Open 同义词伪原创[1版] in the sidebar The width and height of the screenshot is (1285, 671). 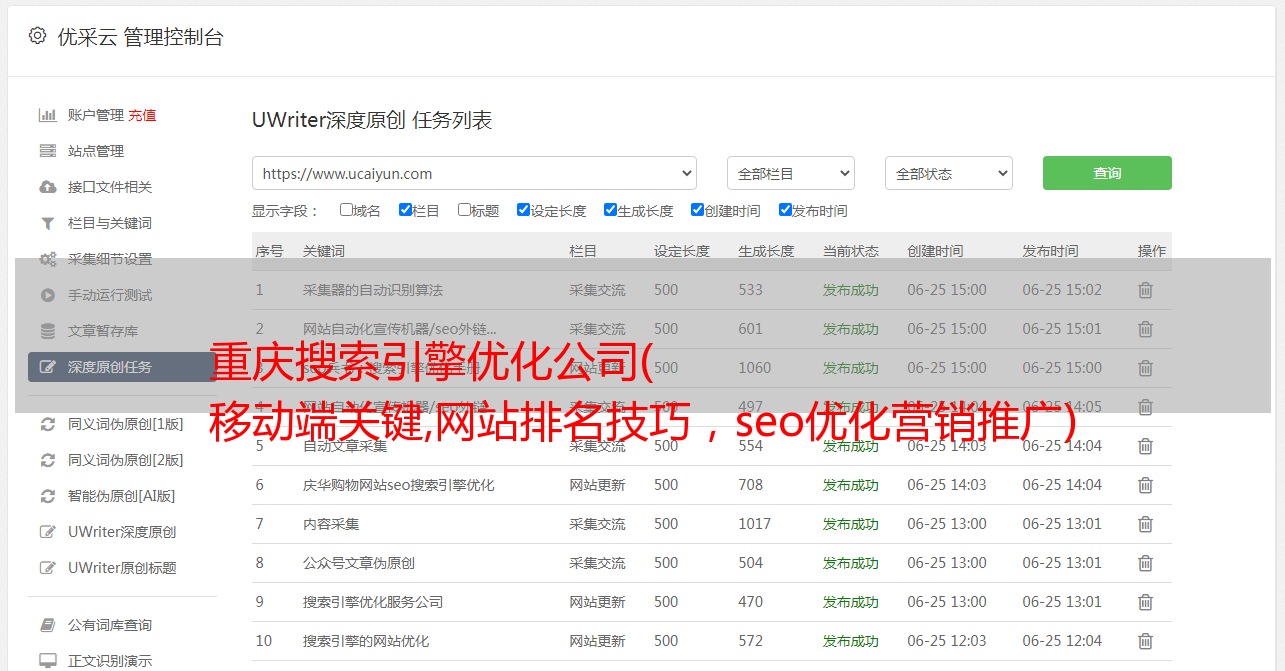click(126, 424)
